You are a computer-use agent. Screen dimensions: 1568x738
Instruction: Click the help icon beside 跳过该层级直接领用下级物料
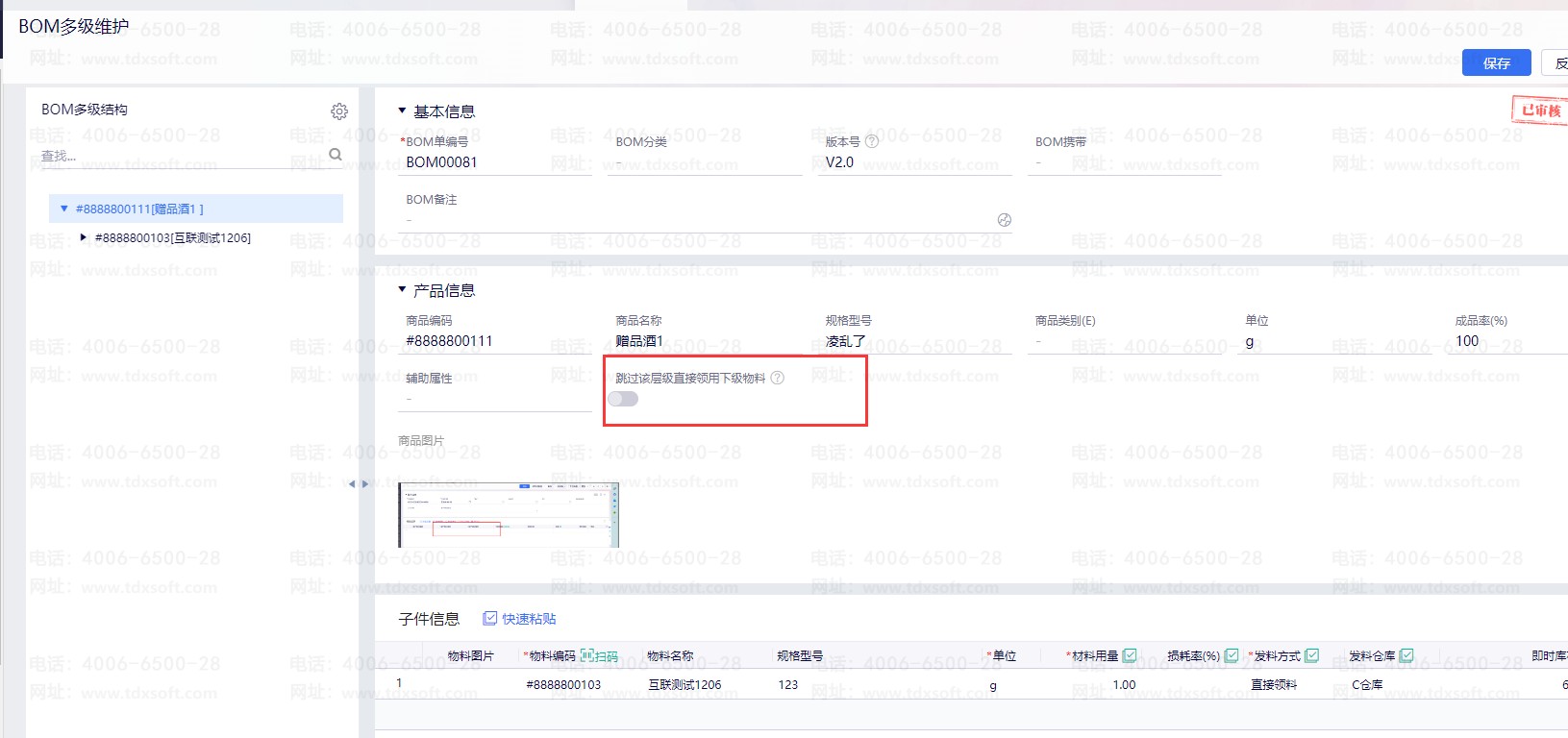[778, 378]
